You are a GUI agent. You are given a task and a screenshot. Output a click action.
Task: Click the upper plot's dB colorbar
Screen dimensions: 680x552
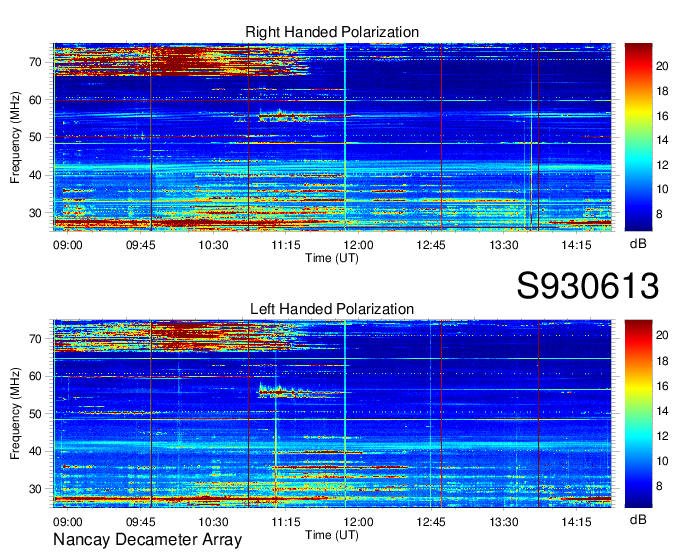coord(638,137)
